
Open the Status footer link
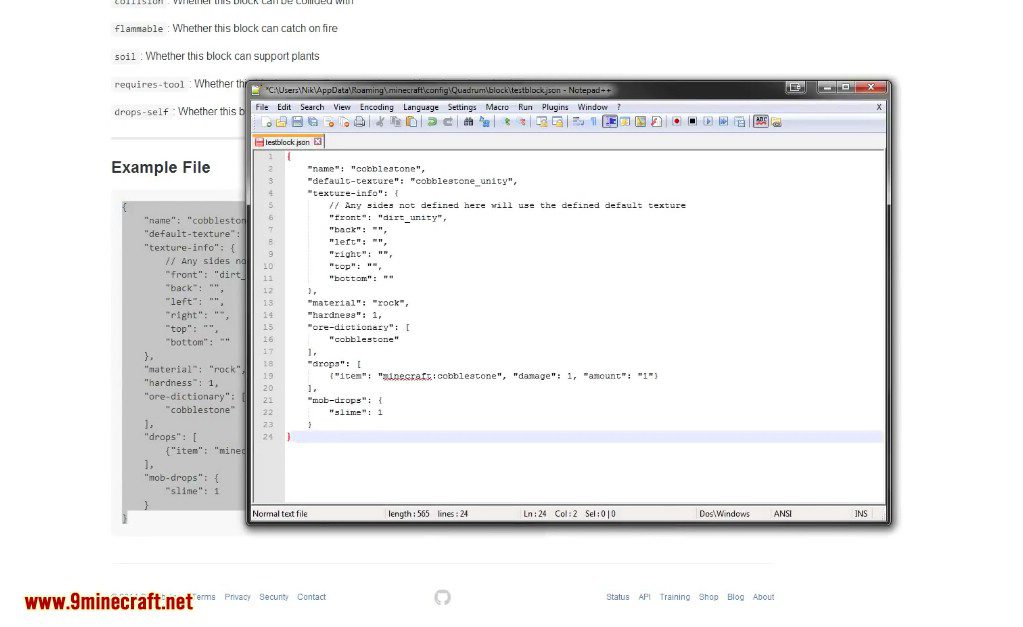(618, 597)
